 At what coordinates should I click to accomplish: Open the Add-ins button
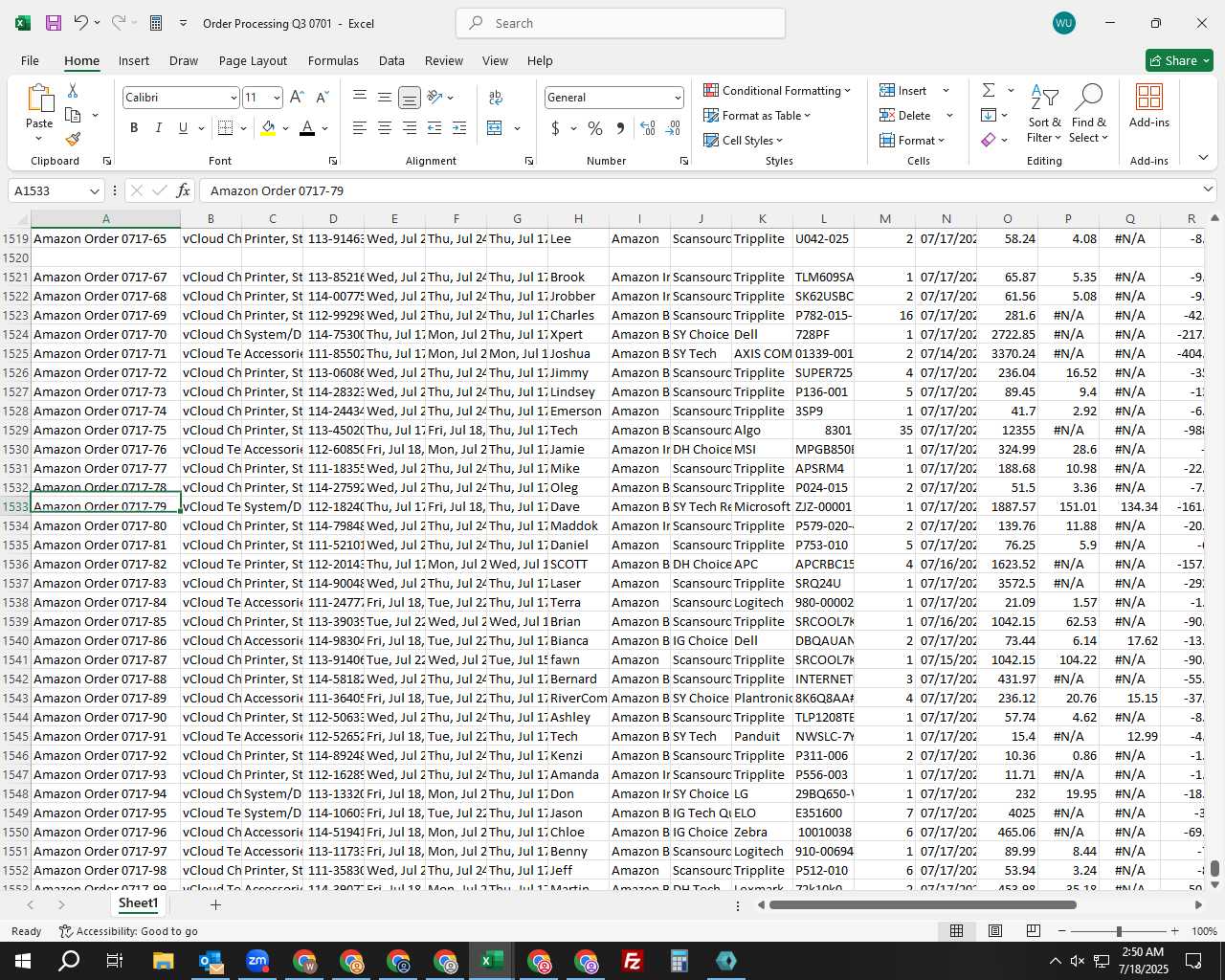tap(1148, 106)
